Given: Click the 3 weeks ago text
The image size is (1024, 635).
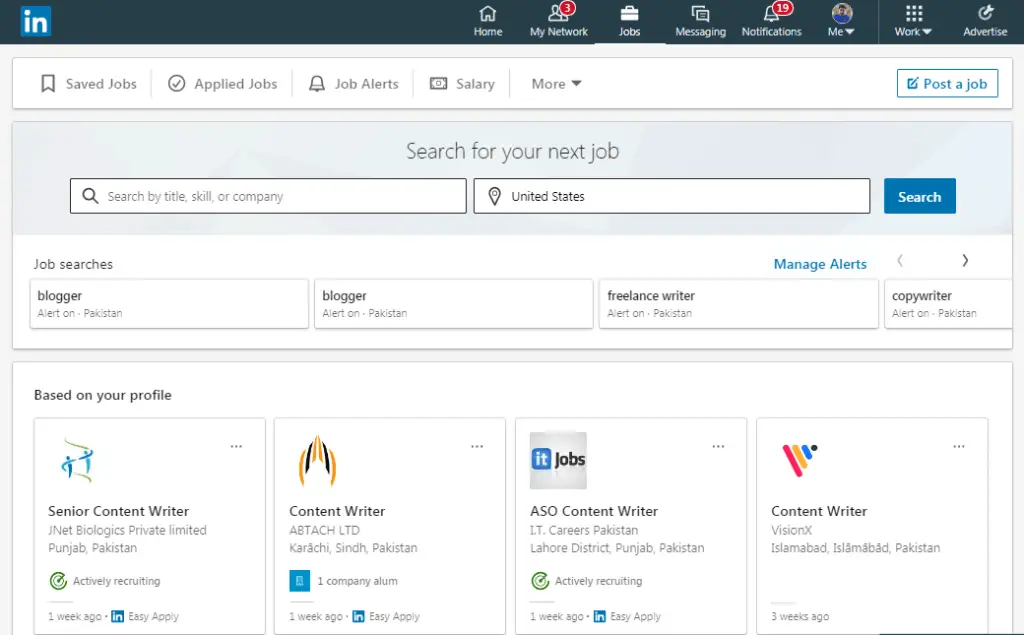Looking at the screenshot, I should point(800,616).
